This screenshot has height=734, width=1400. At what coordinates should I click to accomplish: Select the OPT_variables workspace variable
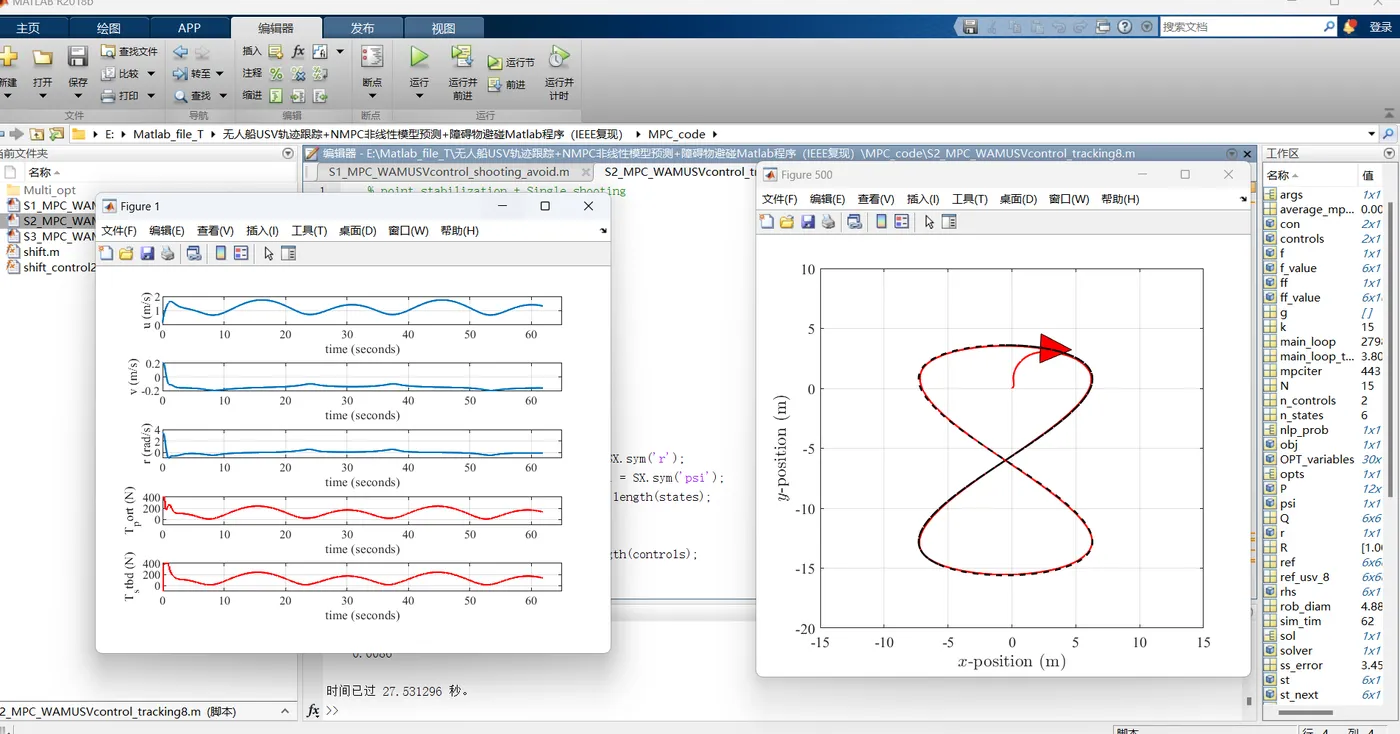click(x=1316, y=460)
